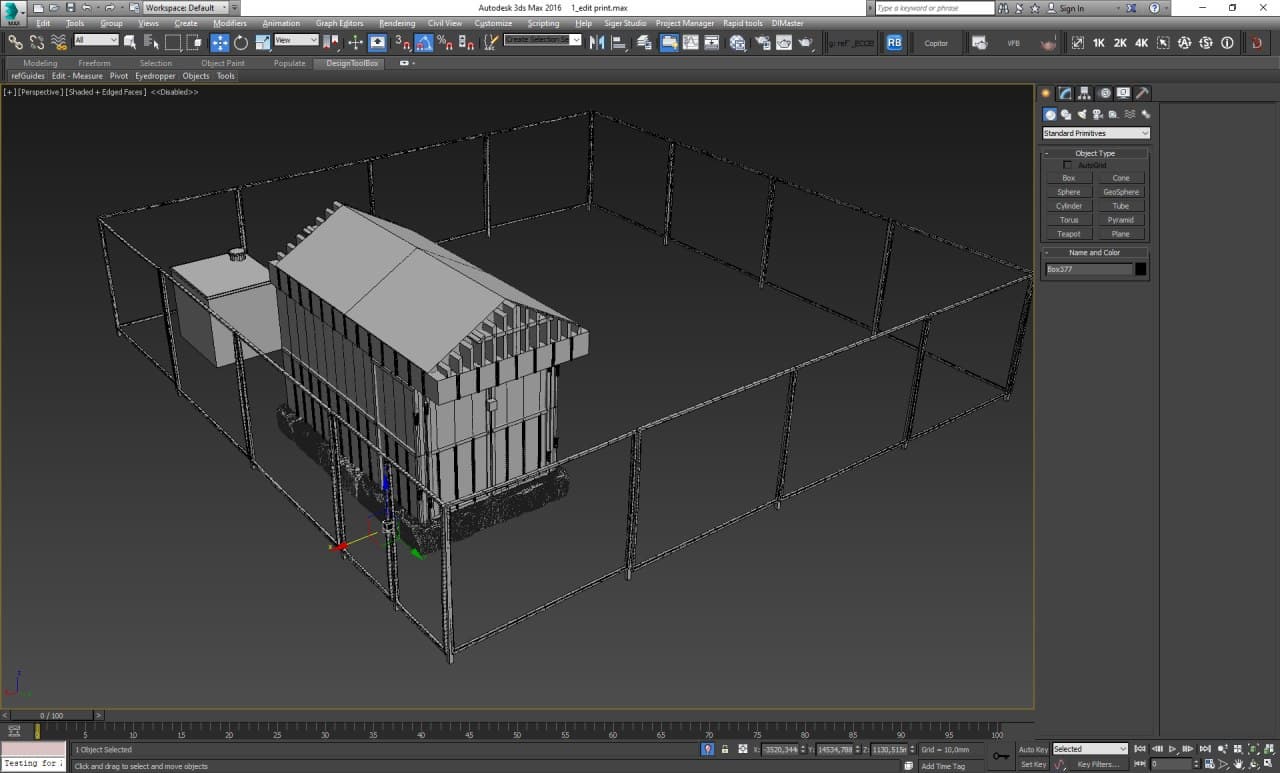This screenshot has width=1280, height=773.
Task: Click the Cylinder primitive button
Action: 1069,206
